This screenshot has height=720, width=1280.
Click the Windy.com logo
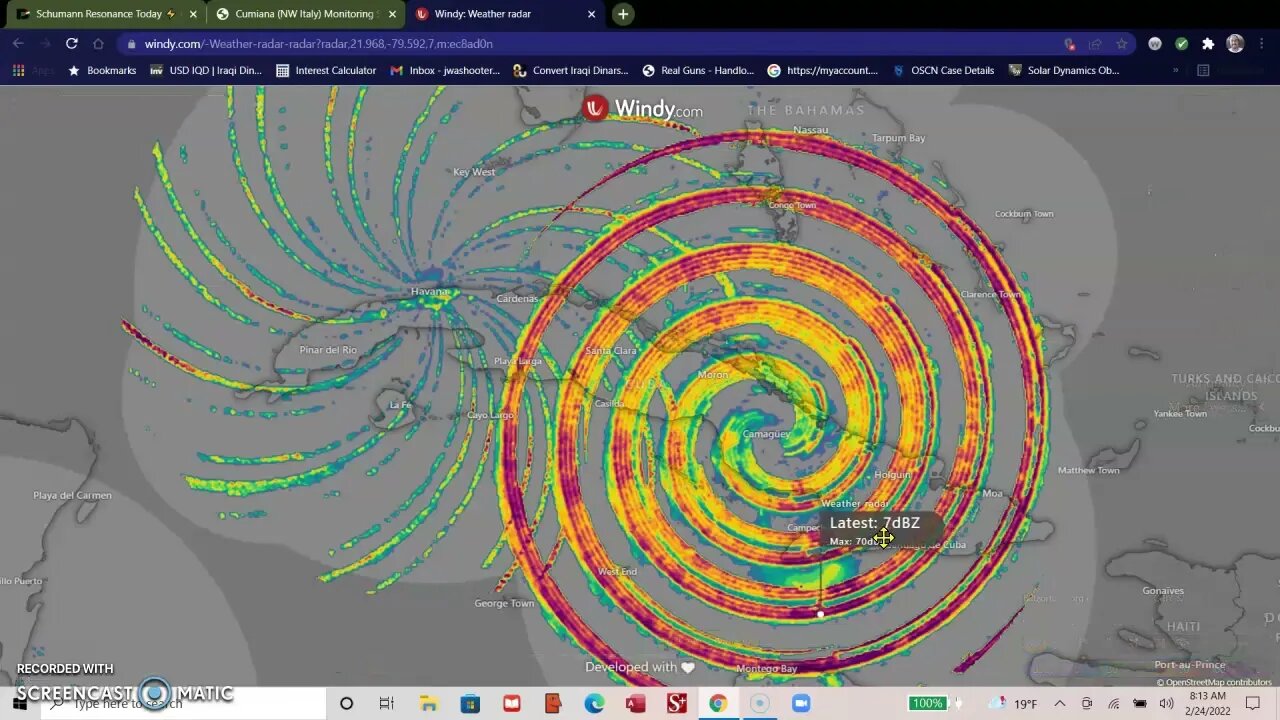[643, 108]
